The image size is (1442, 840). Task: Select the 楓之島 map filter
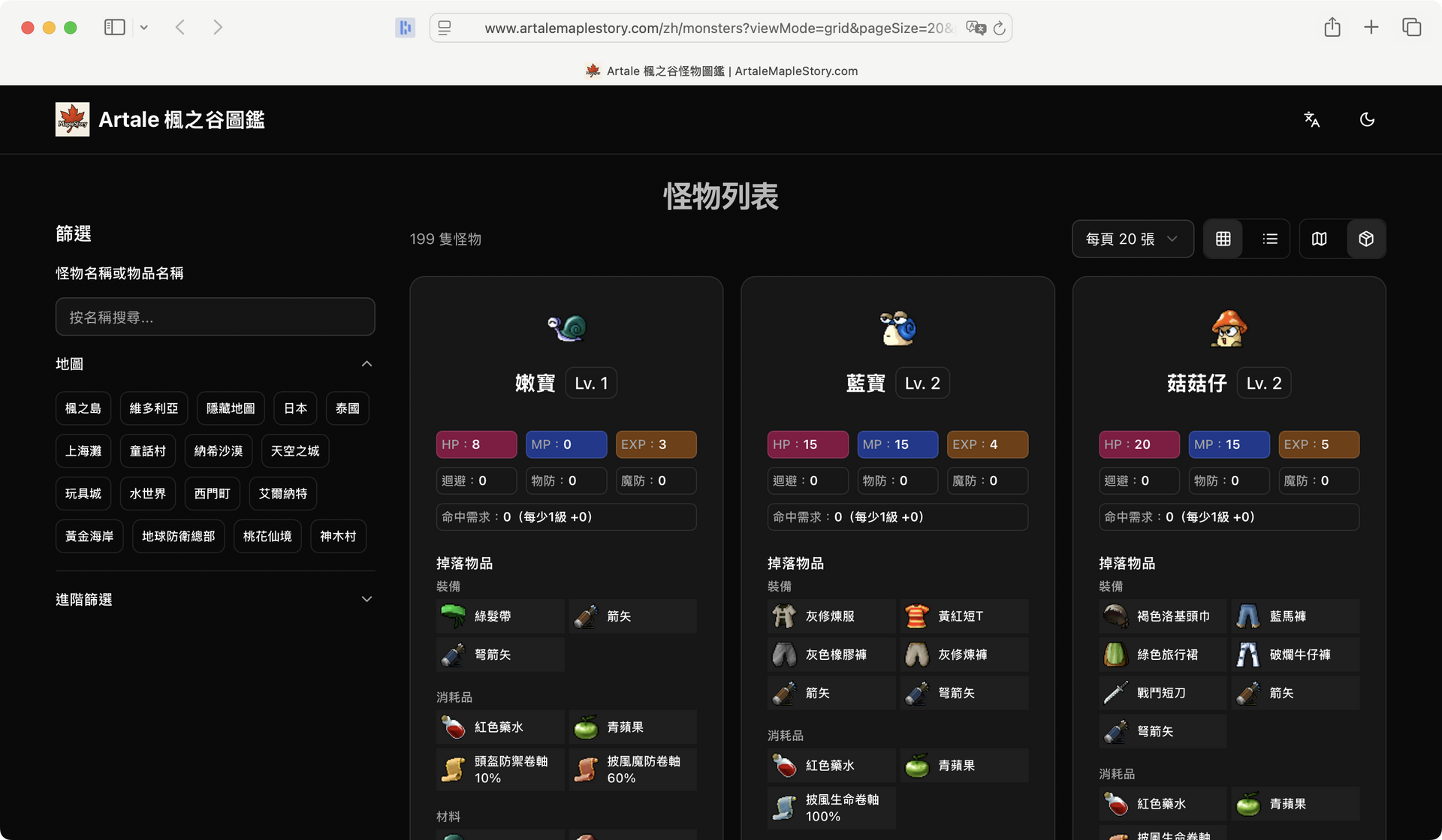83,408
